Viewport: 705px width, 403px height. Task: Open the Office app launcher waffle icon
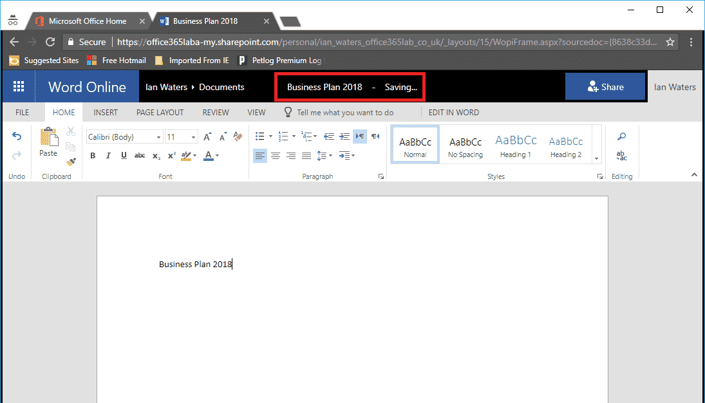(x=19, y=87)
